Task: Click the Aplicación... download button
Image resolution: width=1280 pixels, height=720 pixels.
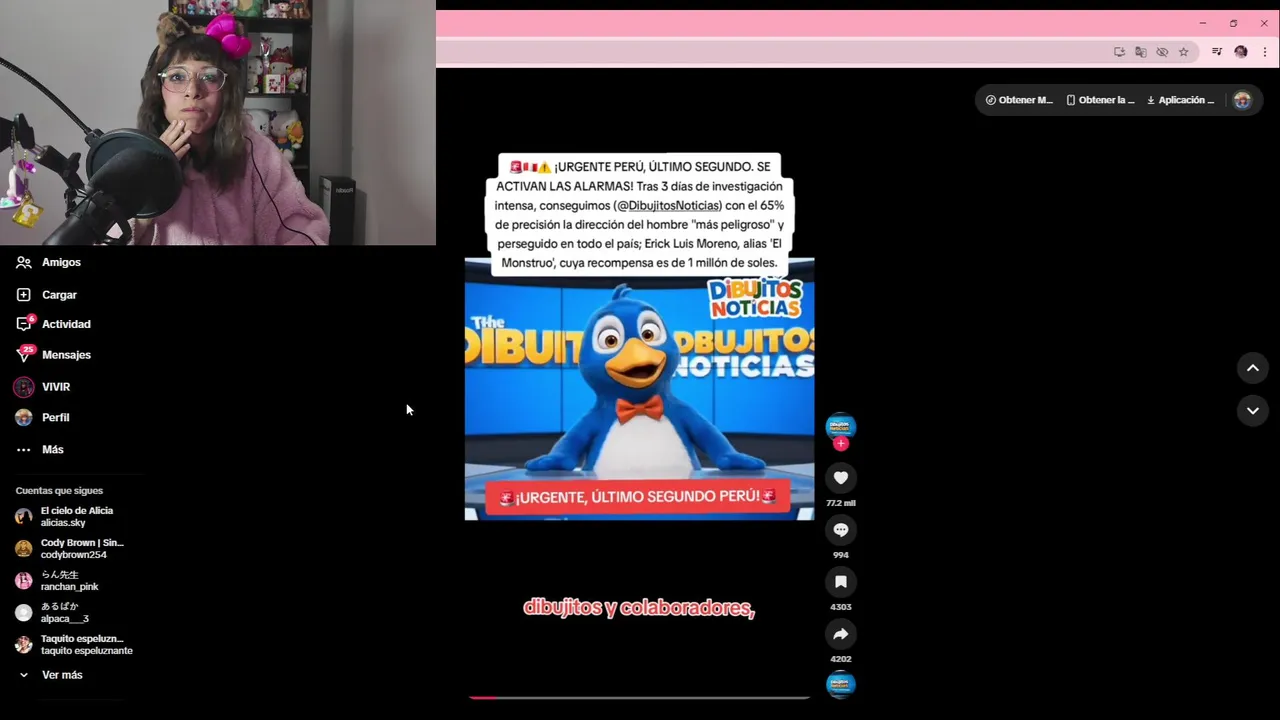Action: pyautogui.click(x=1181, y=100)
